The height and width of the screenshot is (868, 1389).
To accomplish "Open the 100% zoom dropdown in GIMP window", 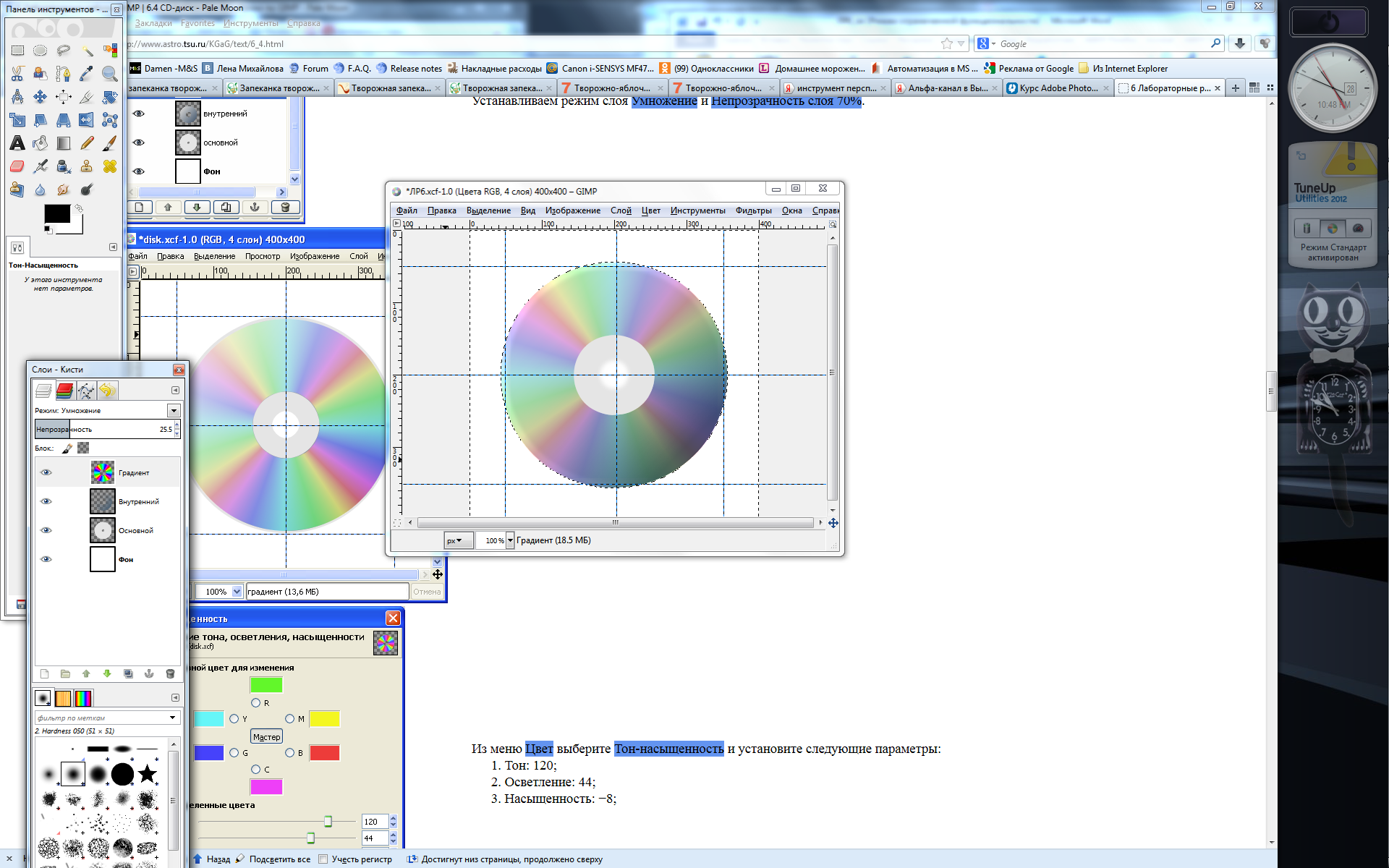I will pos(510,540).
